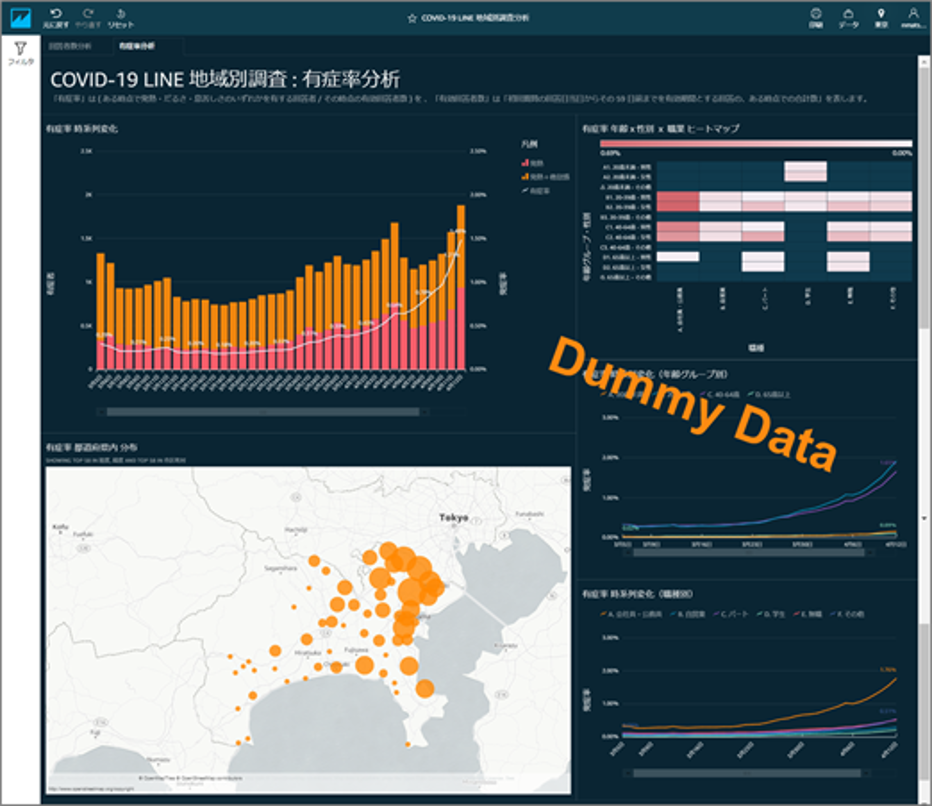Screen dimensions: 933x806
Task: Click the bar chart horizontal scrollbar thumb
Action: click(x=263, y=412)
